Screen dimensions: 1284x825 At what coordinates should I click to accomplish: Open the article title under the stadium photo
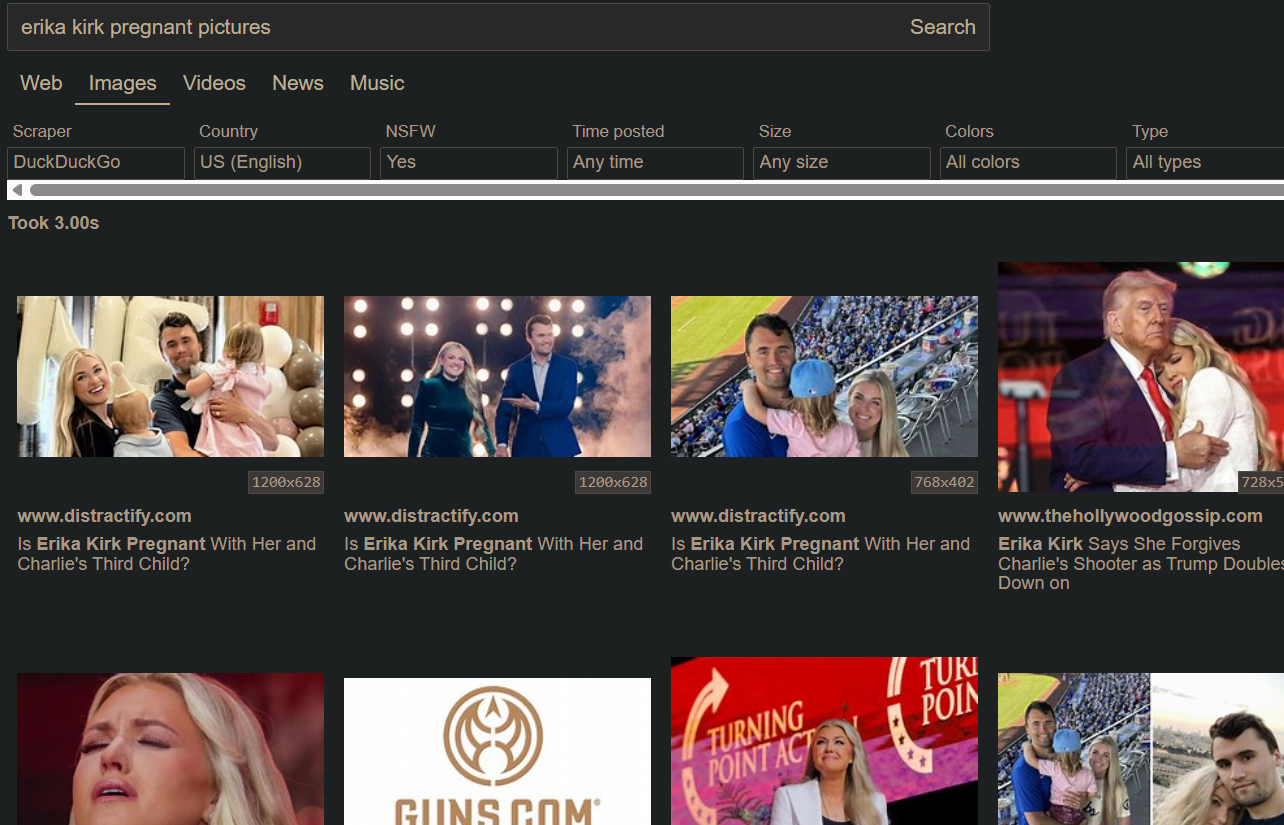[x=821, y=554]
